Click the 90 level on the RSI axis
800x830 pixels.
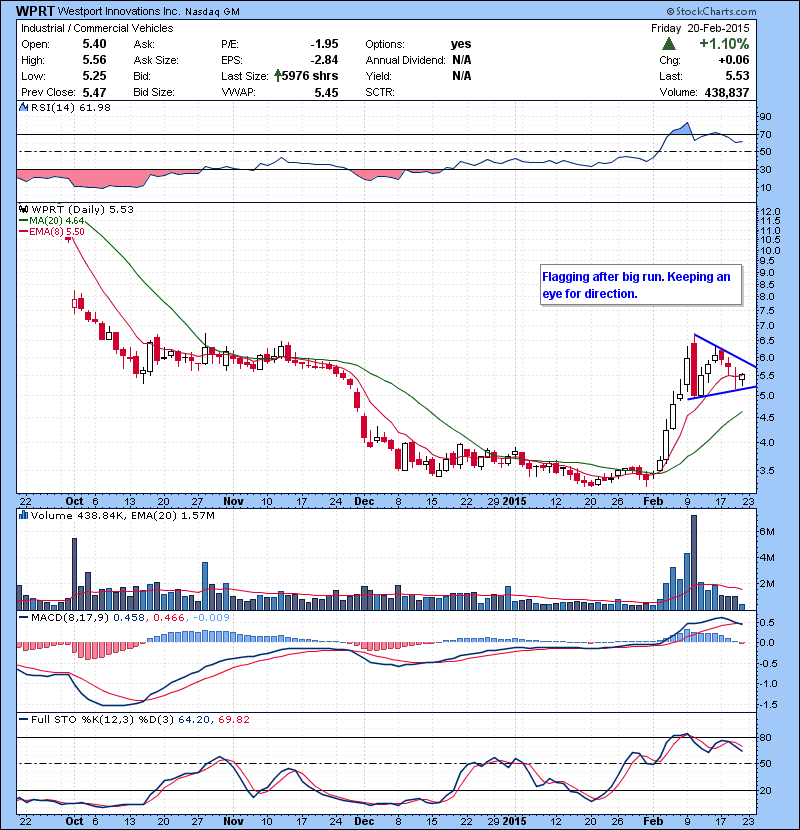click(766, 116)
